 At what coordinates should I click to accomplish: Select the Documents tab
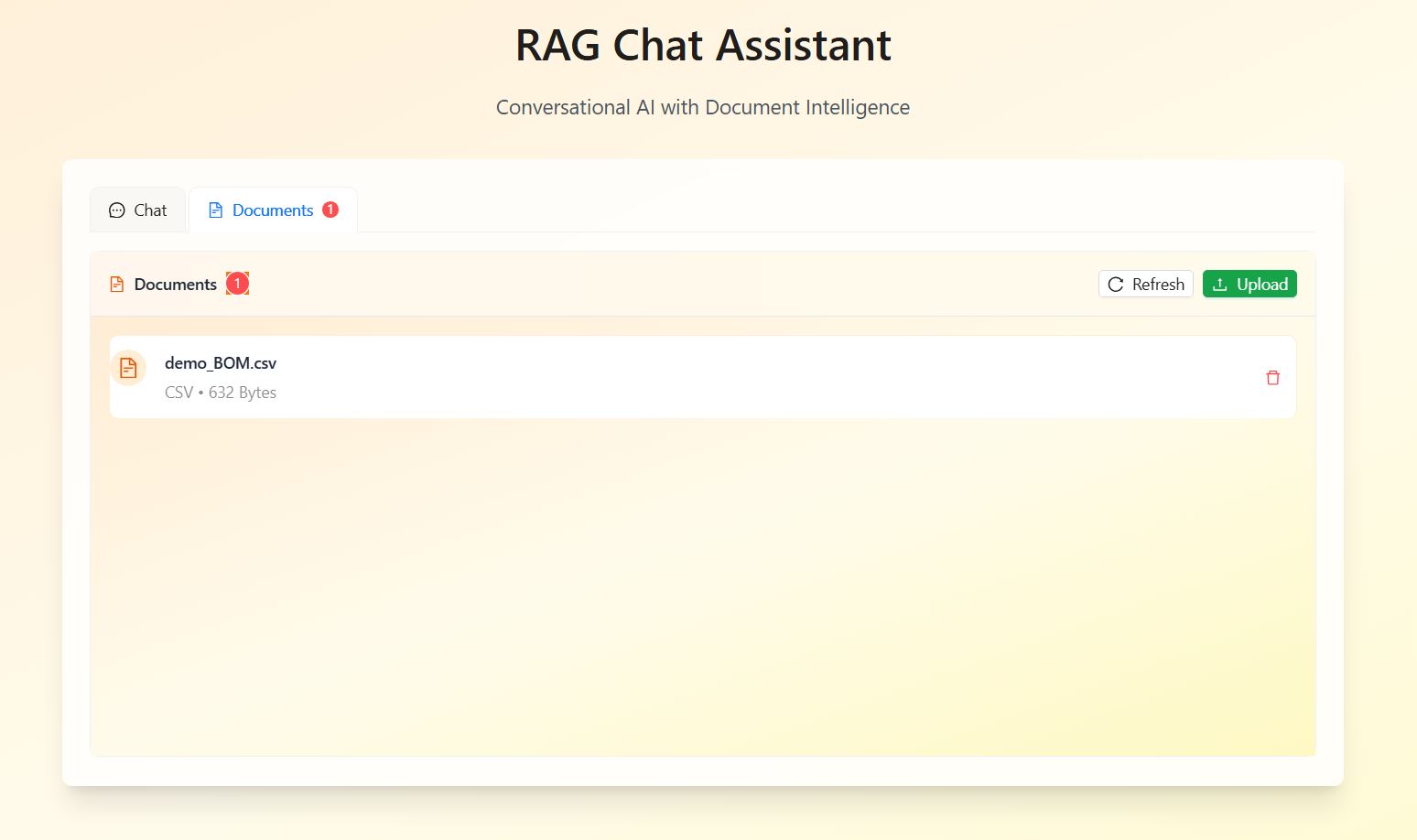coord(273,210)
